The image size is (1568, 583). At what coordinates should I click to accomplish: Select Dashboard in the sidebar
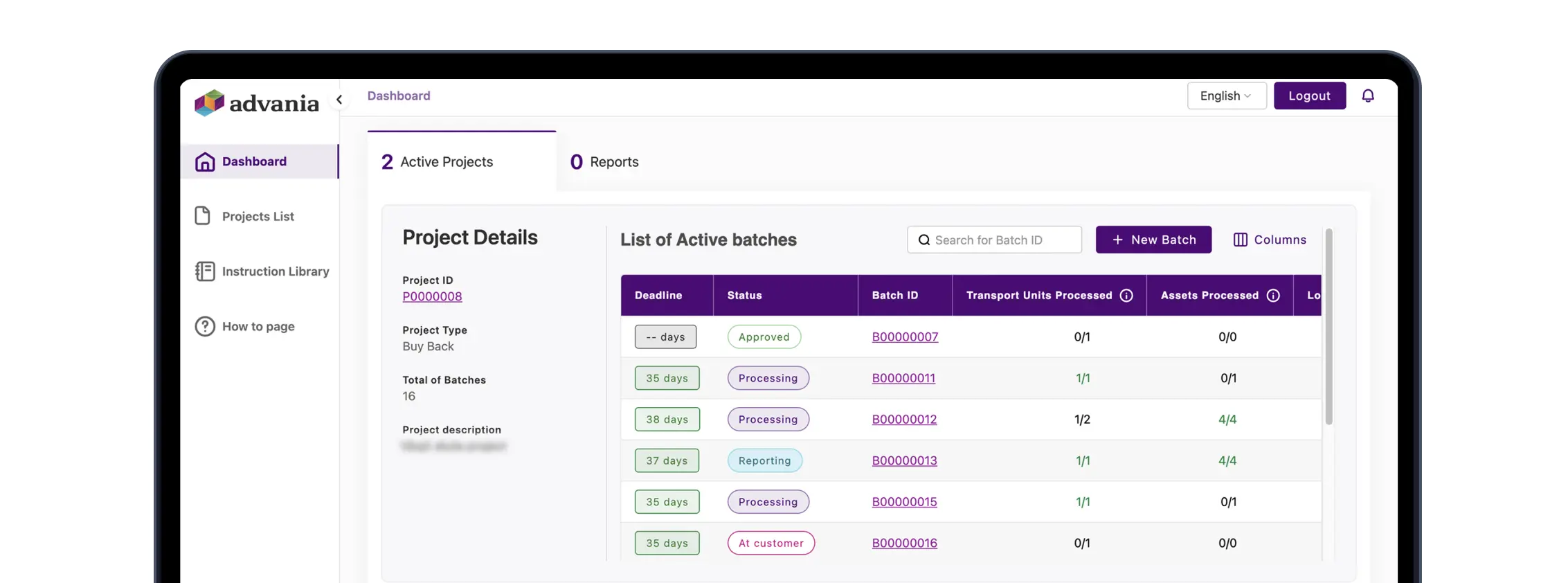click(260, 161)
